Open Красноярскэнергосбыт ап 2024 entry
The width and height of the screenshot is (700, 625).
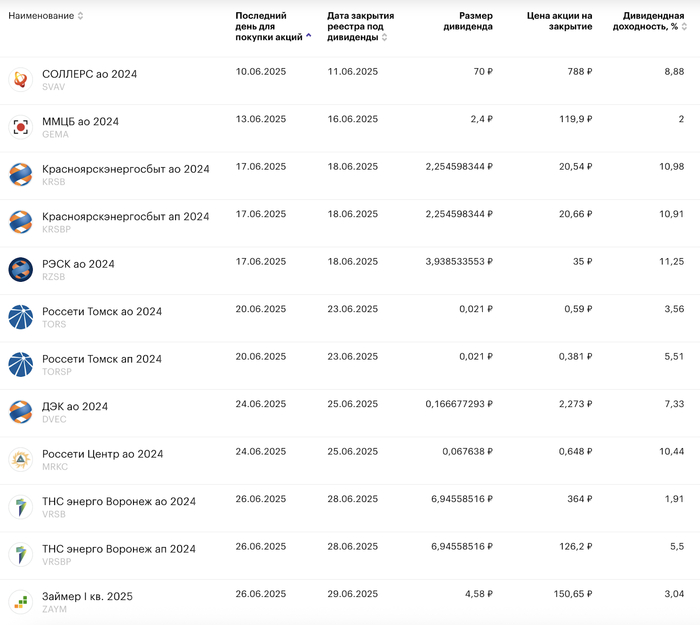pos(125,216)
